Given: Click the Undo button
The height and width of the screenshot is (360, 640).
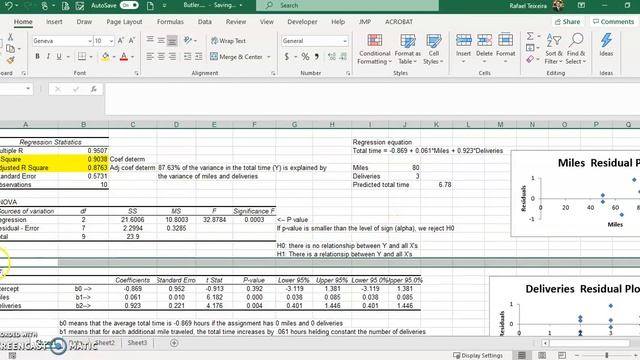Looking at the screenshot, I should (9, 5).
